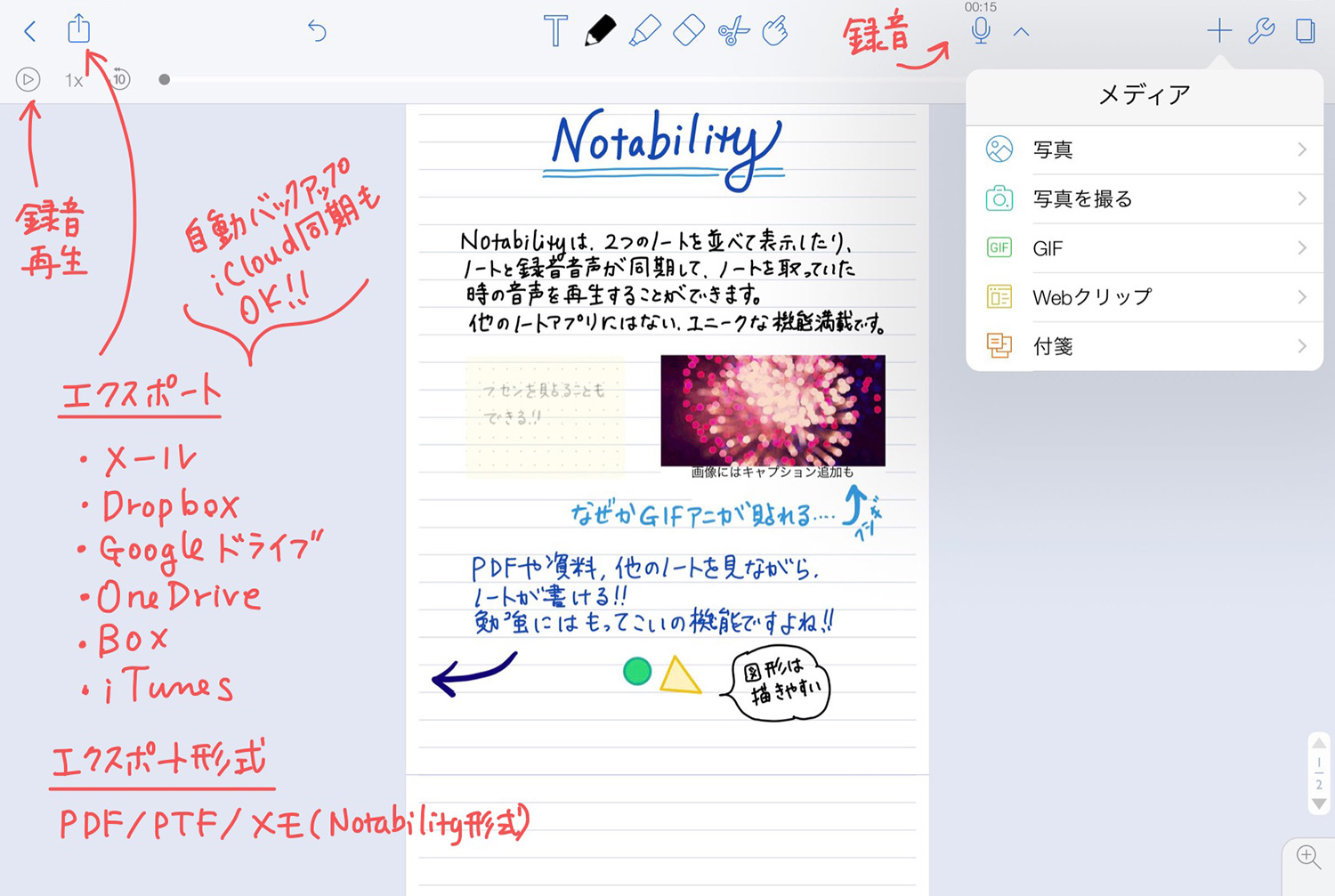Image resolution: width=1335 pixels, height=896 pixels.
Task: Select the Pen tool
Action: 600,31
